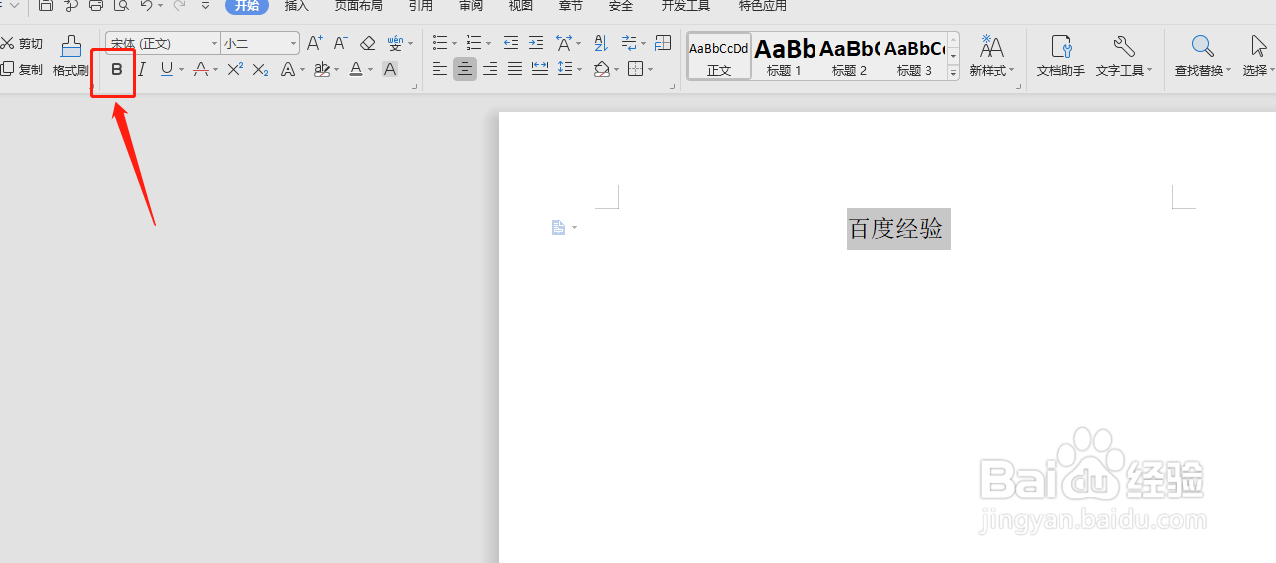
Task: Click the Cut (剪切) button
Action: (22, 44)
